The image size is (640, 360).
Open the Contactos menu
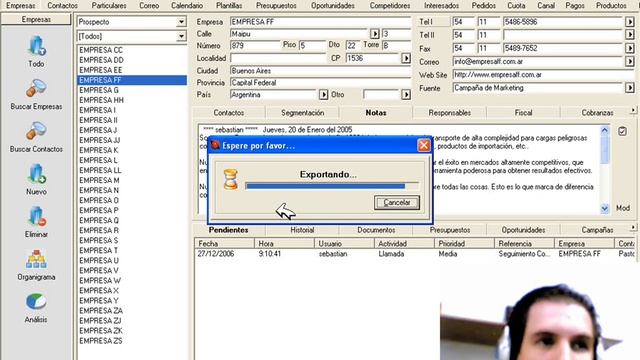(62, 6)
